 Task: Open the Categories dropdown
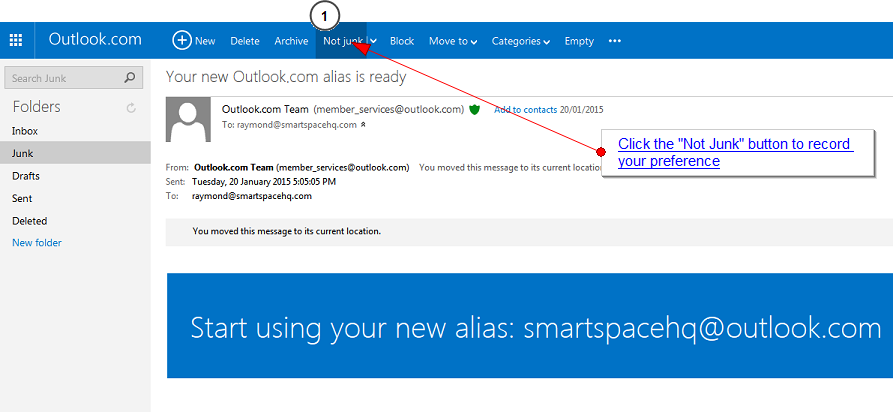(521, 41)
